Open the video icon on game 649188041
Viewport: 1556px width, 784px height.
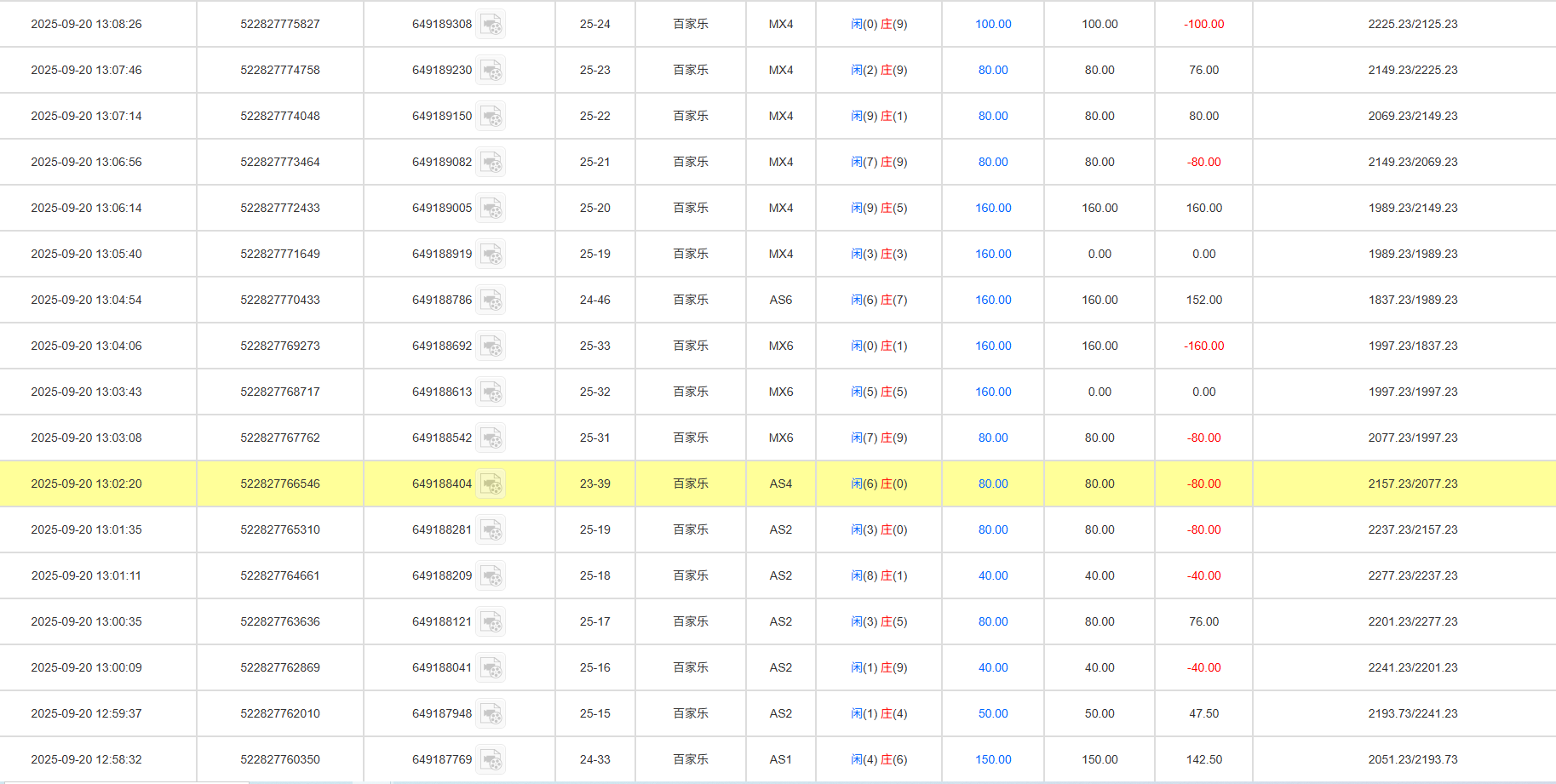point(491,667)
